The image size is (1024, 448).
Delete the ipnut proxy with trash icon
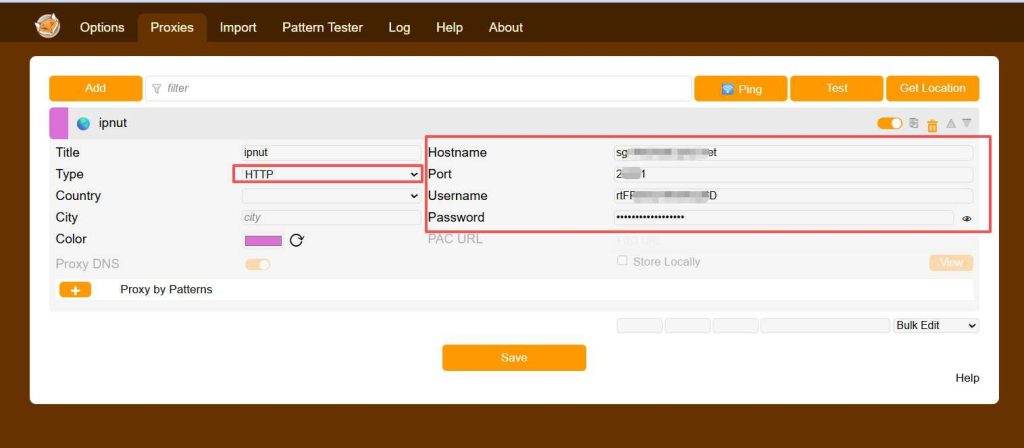coord(932,125)
